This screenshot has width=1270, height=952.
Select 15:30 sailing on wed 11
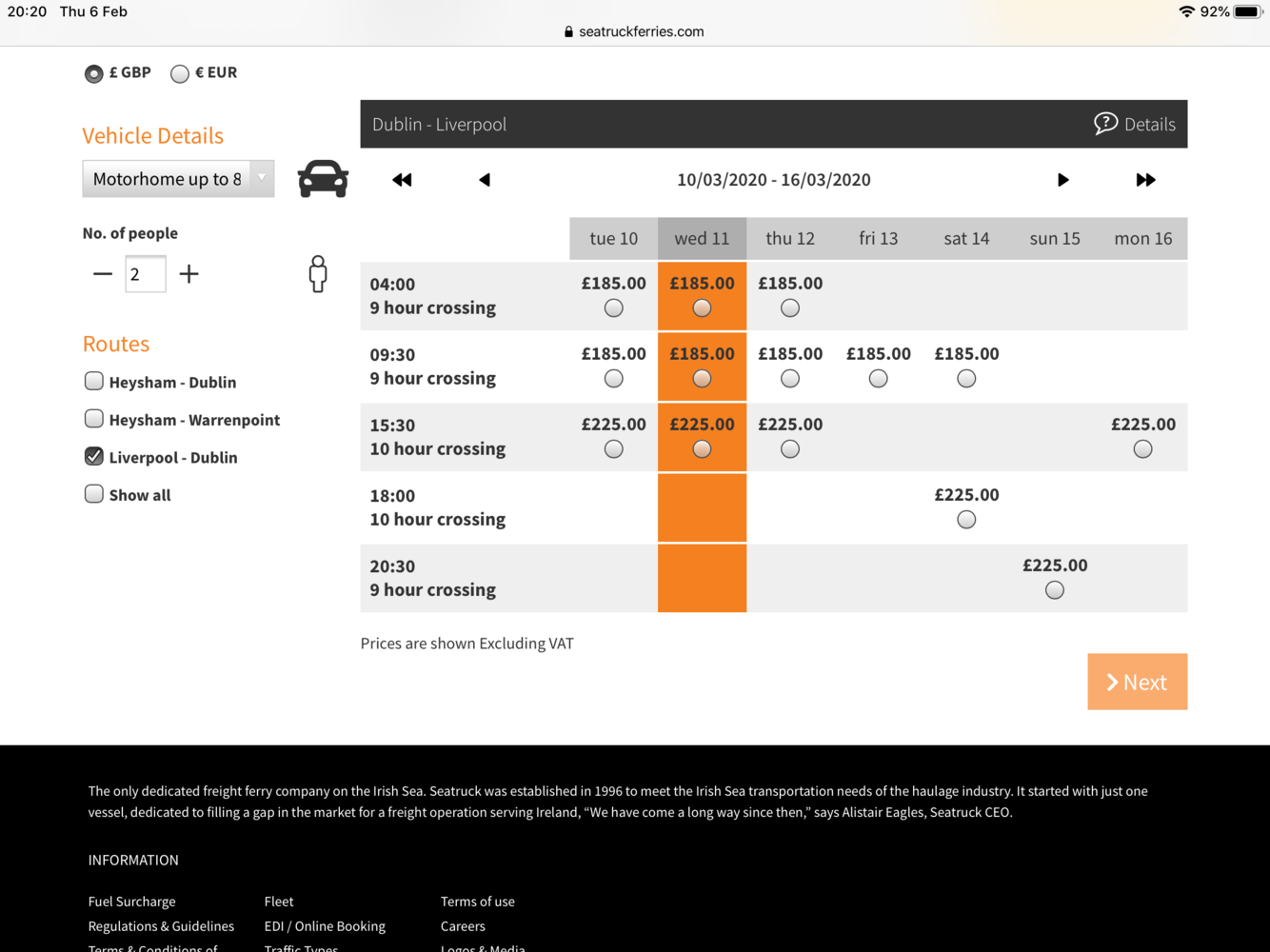pyautogui.click(x=702, y=449)
